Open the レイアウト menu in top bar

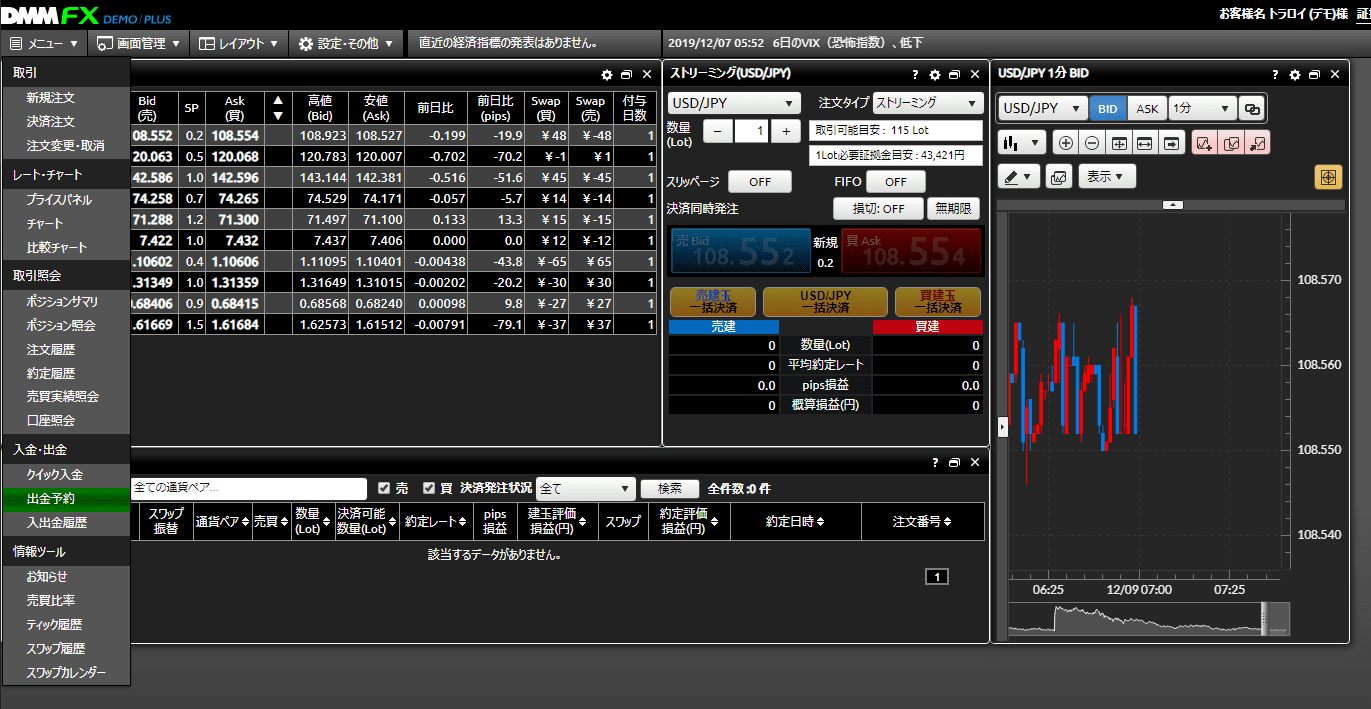tap(238, 44)
